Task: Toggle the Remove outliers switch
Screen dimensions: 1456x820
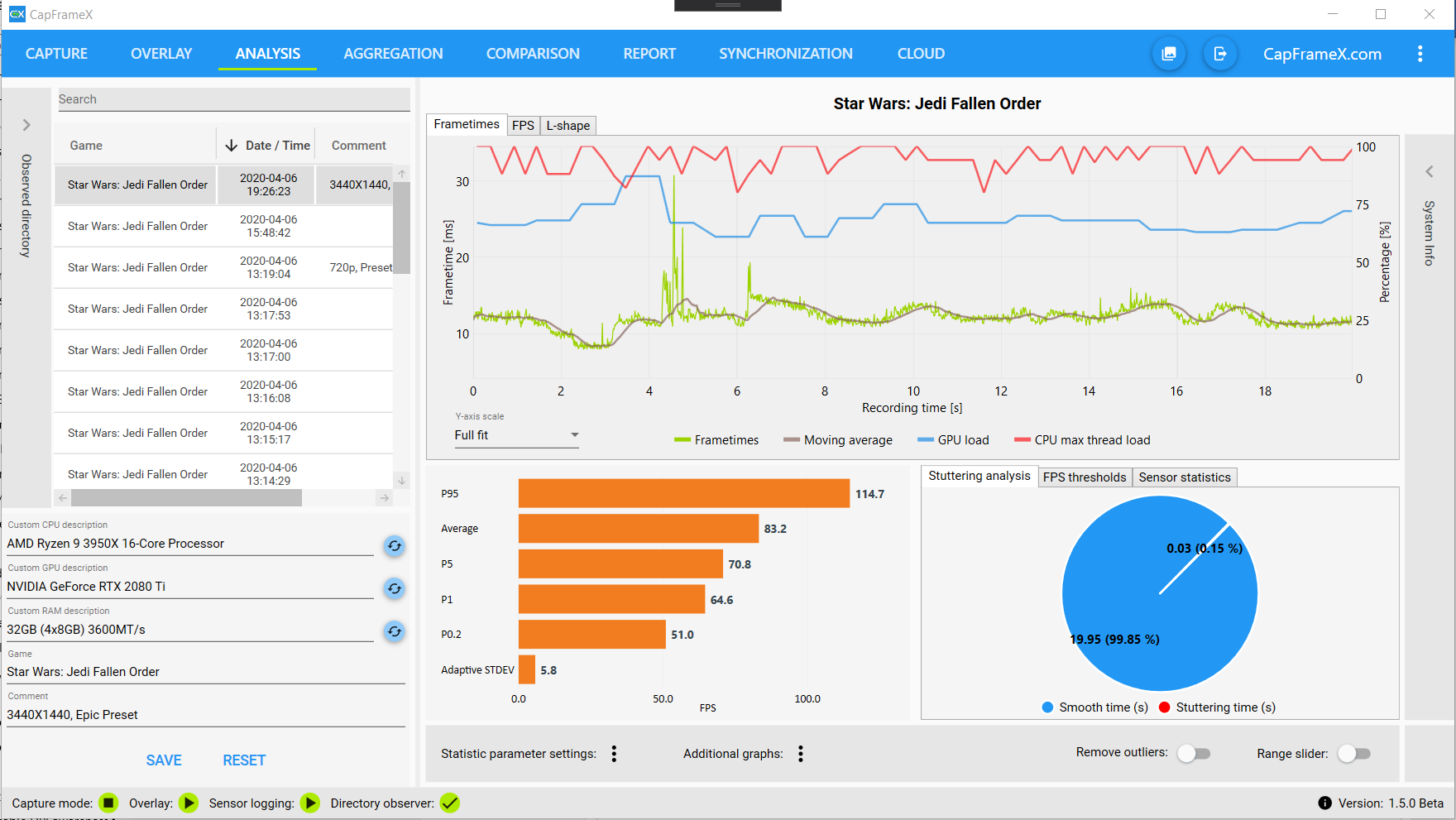Action: (1194, 753)
